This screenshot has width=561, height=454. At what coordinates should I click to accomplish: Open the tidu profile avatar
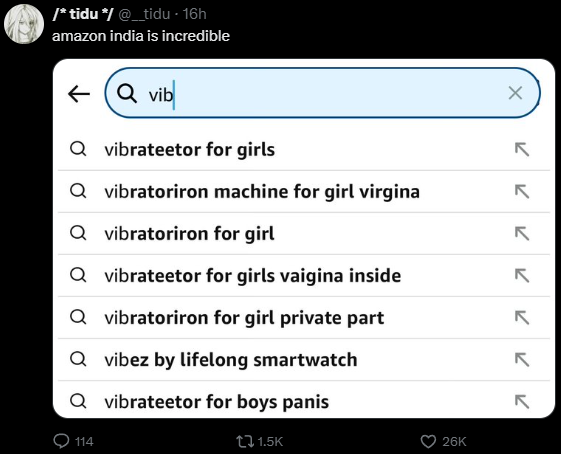click(24, 24)
